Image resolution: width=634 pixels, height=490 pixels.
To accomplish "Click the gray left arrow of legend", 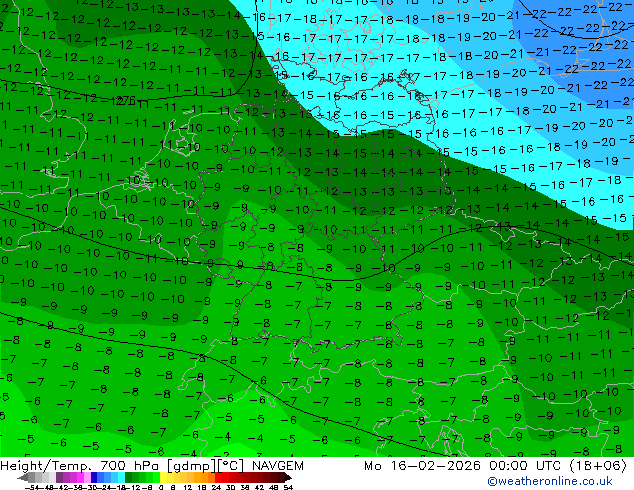I will [x=23, y=477].
